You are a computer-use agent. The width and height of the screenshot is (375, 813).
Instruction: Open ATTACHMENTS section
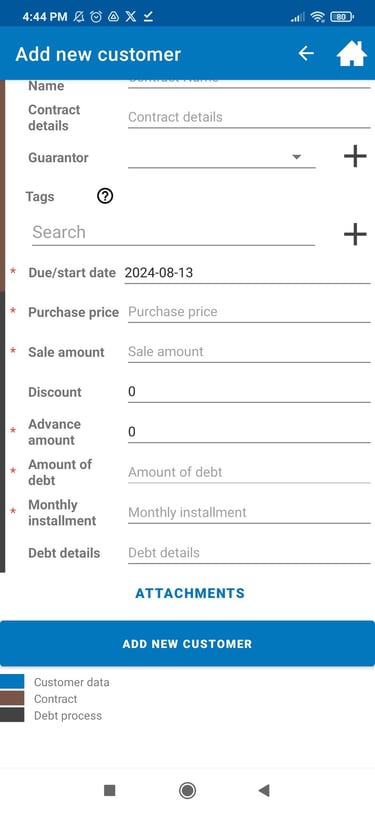coord(190,593)
